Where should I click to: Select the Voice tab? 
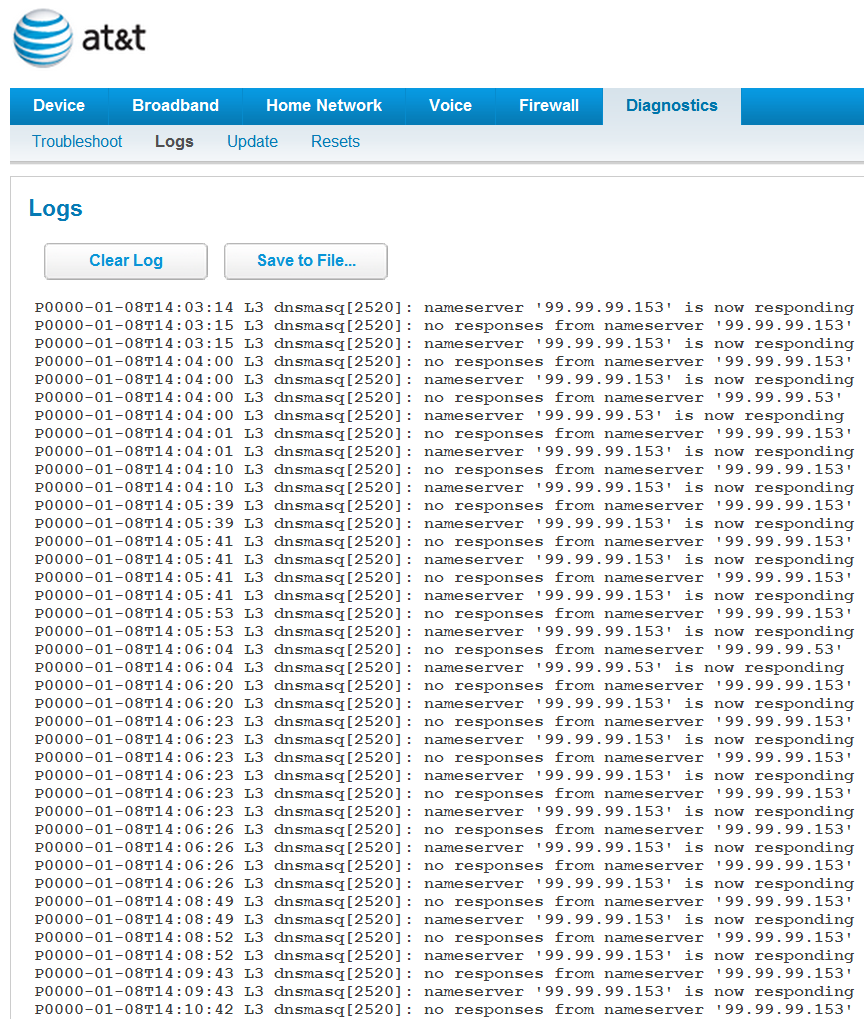pos(450,106)
